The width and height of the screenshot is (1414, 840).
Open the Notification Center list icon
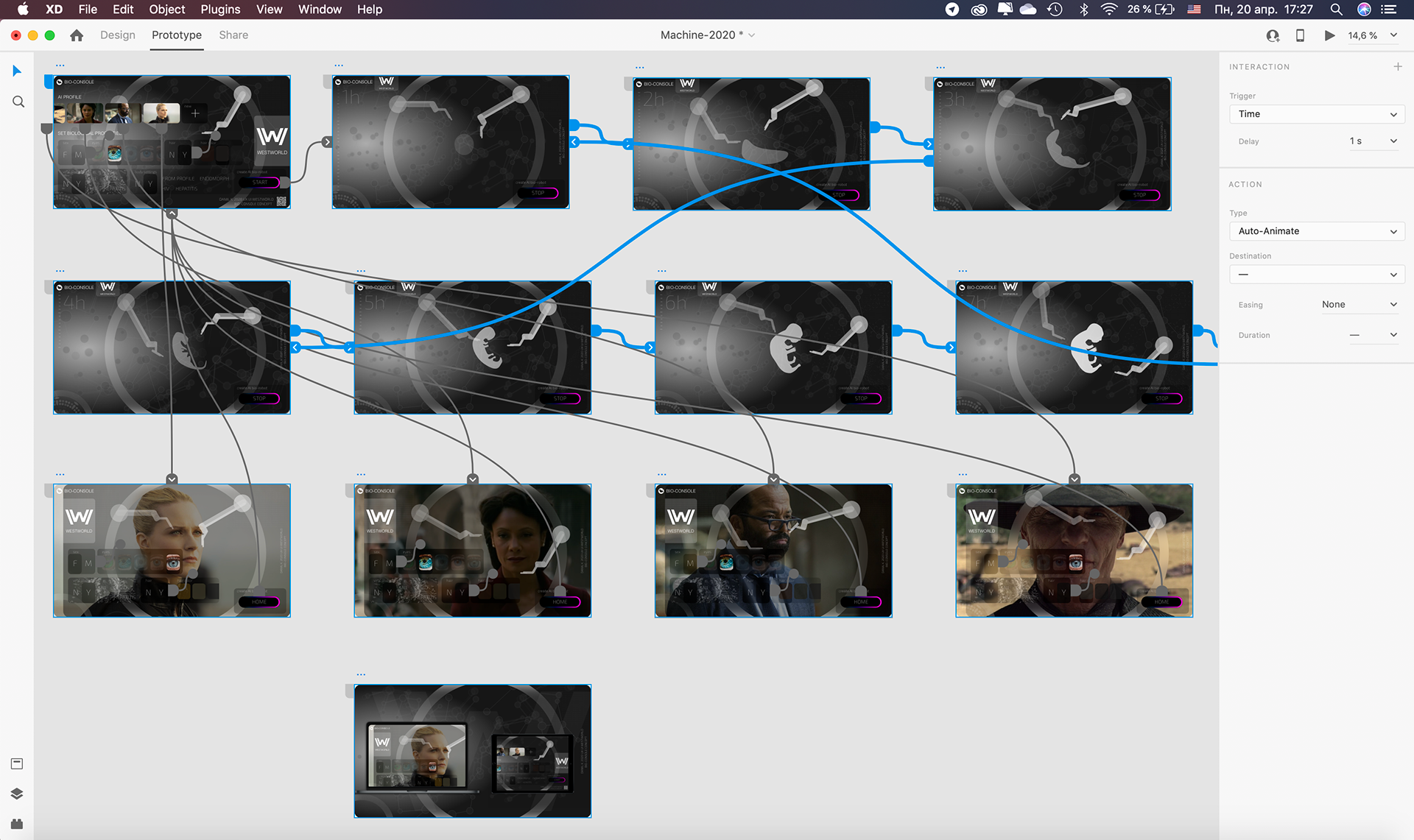(x=1389, y=10)
